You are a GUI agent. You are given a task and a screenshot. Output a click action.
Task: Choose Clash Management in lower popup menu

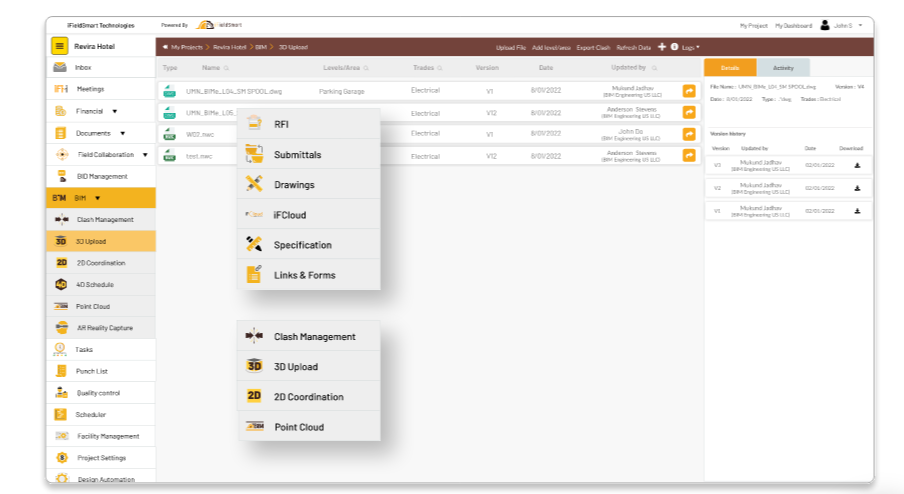309,336
